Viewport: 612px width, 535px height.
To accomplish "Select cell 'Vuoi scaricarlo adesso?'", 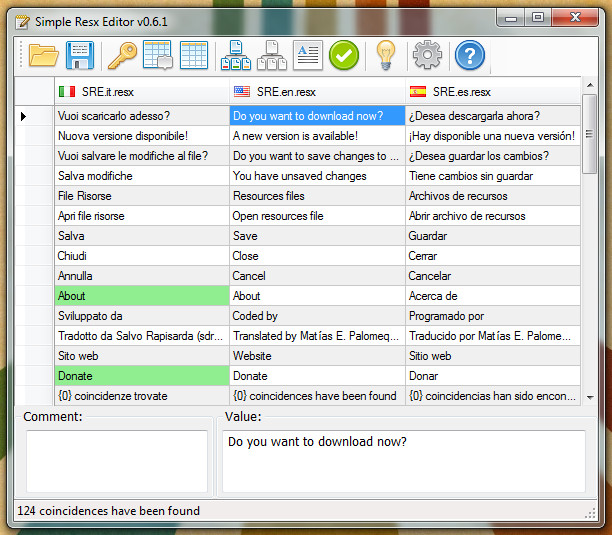I will (142, 116).
